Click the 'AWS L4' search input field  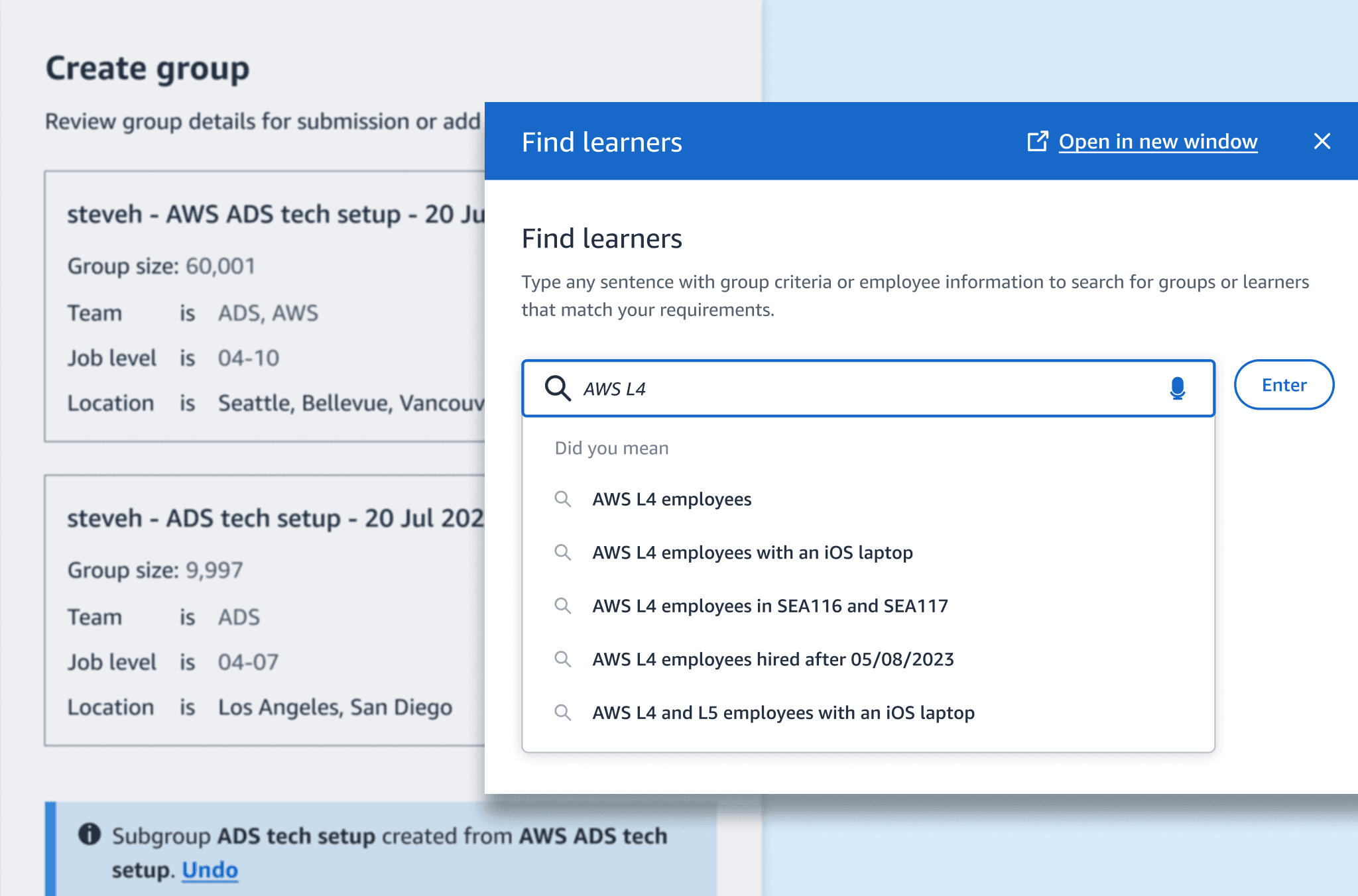862,389
